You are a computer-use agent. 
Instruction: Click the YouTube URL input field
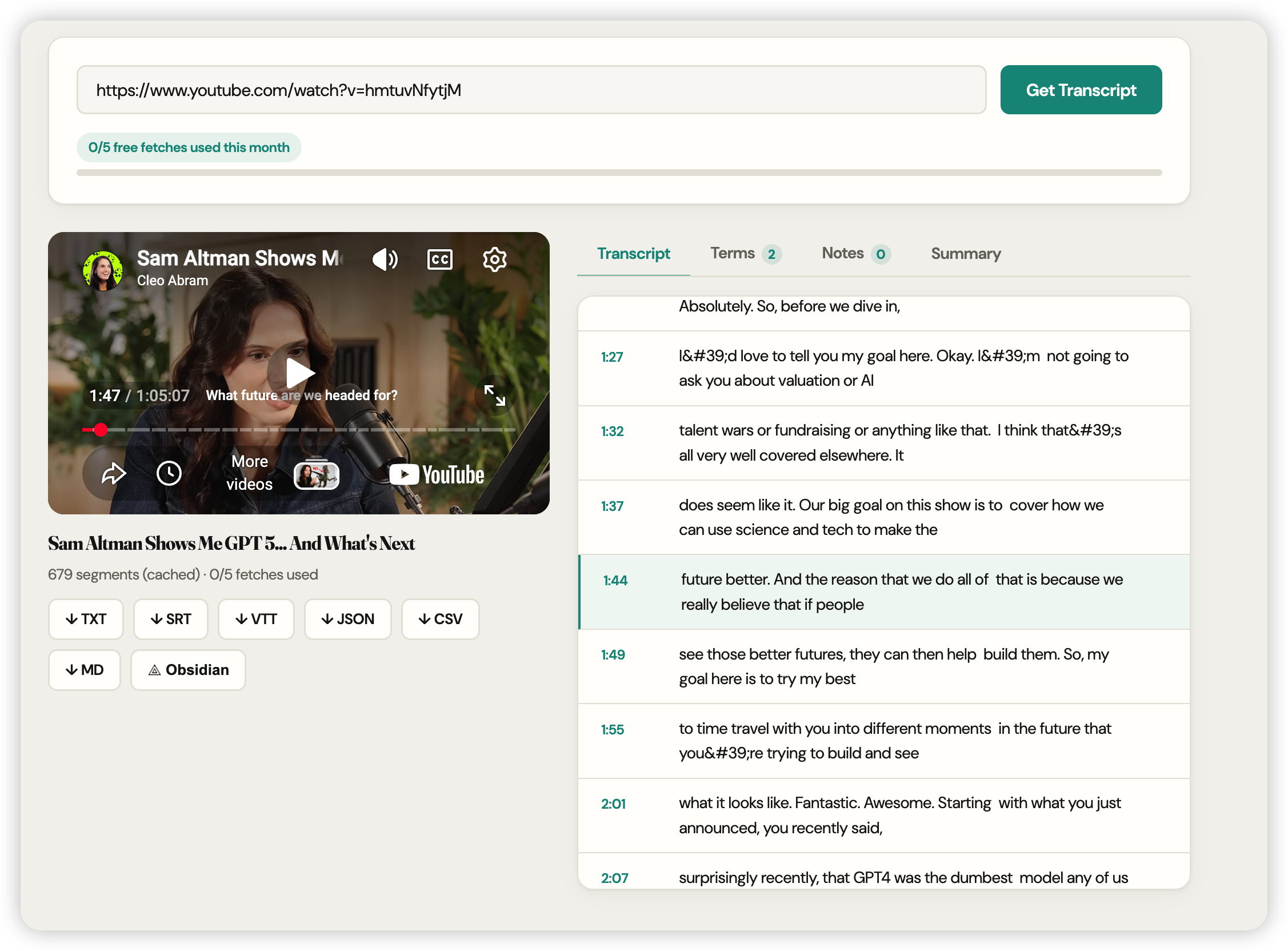531,90
